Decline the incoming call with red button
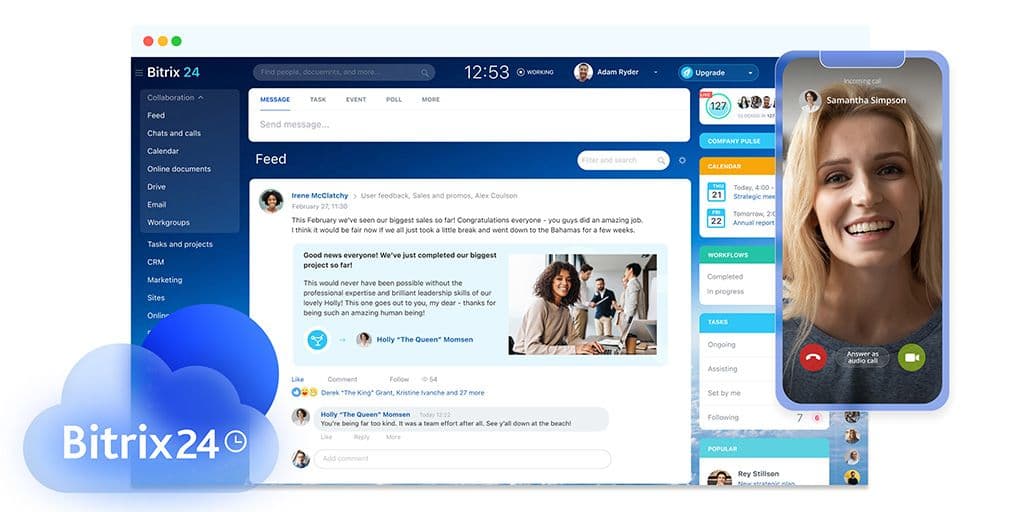 (813, 357)
